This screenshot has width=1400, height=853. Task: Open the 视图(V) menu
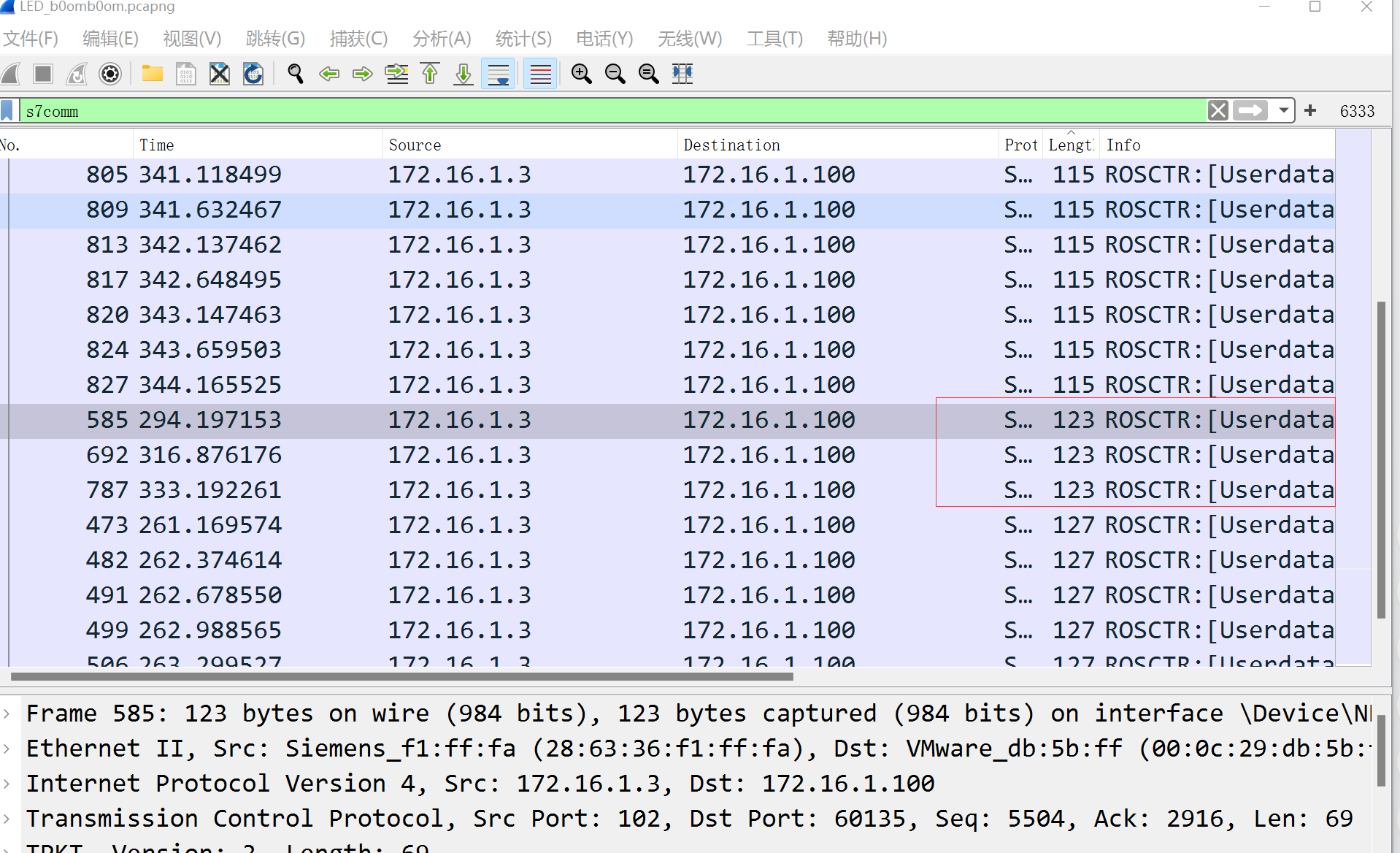pos(192,39)
